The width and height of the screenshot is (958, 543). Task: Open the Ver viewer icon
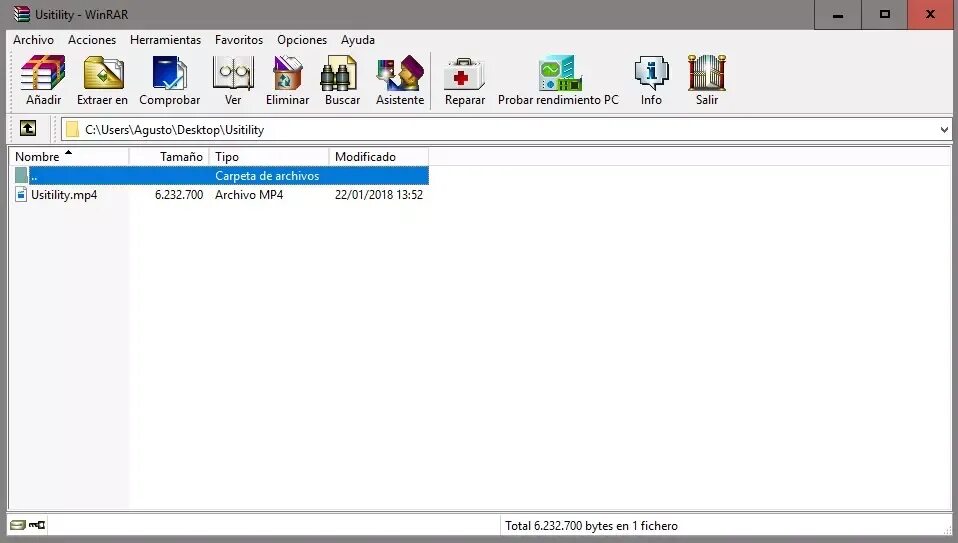point(233,73)
